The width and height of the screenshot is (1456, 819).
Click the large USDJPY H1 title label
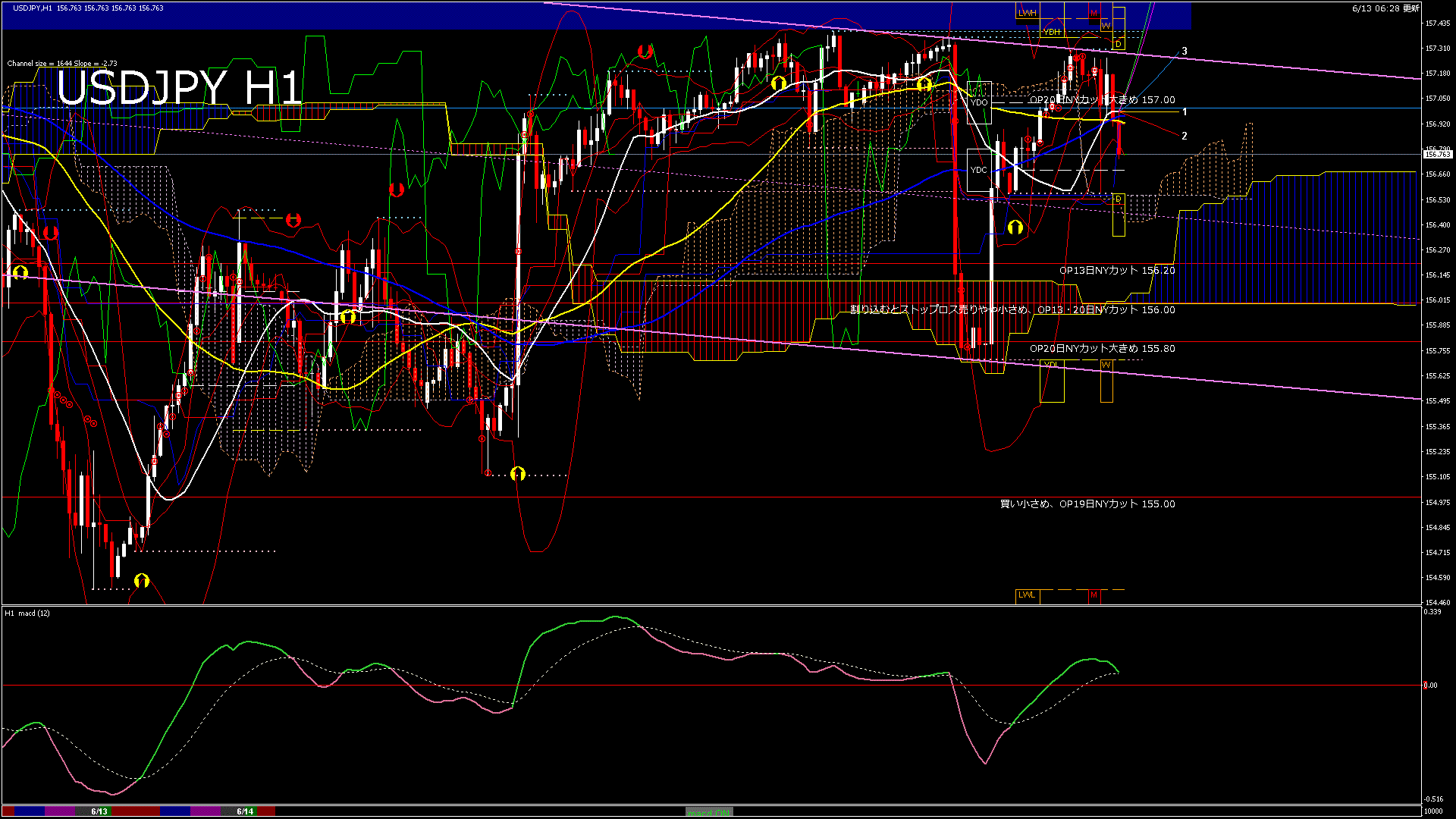pos(180,87)
